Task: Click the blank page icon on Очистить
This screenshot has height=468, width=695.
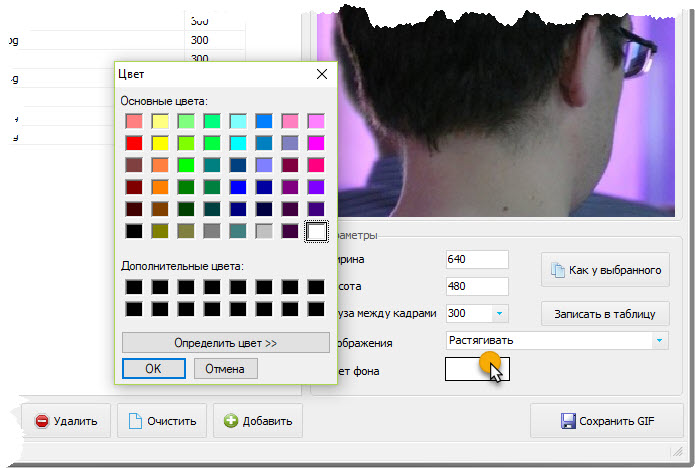Action: pos(135,421)
